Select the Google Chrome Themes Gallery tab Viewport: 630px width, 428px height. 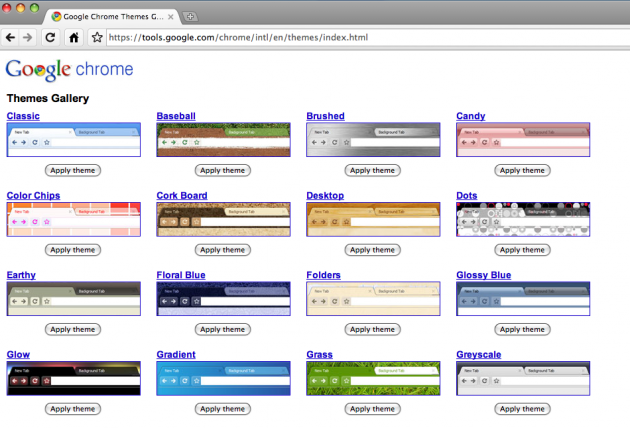click(112, 16)
